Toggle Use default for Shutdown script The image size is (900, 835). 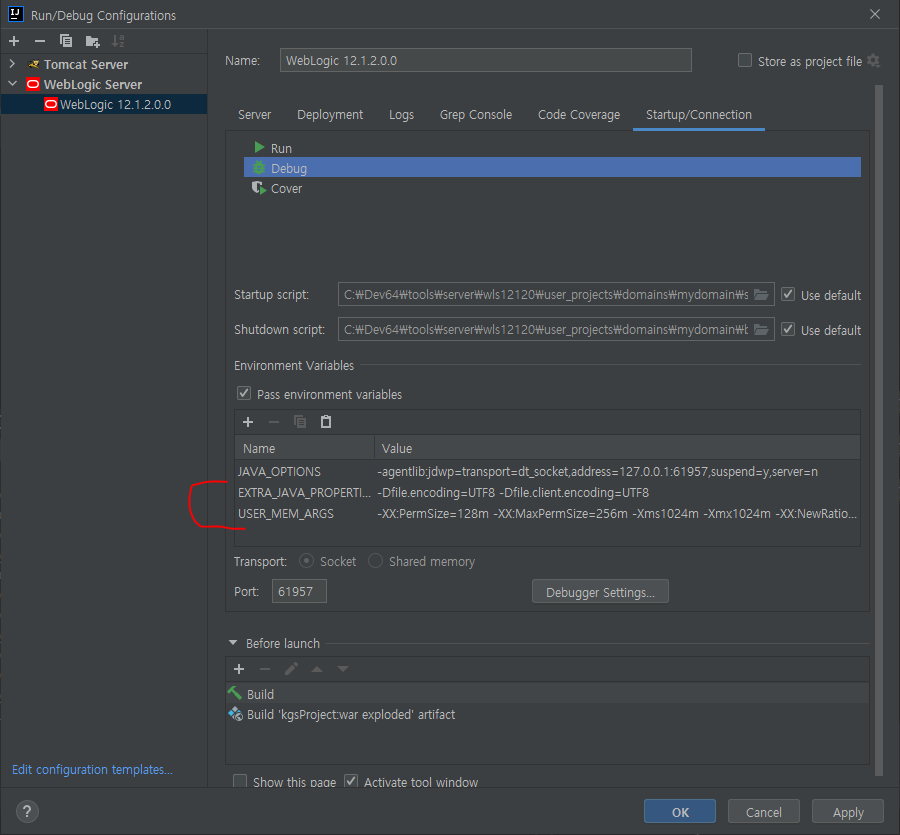788,329
